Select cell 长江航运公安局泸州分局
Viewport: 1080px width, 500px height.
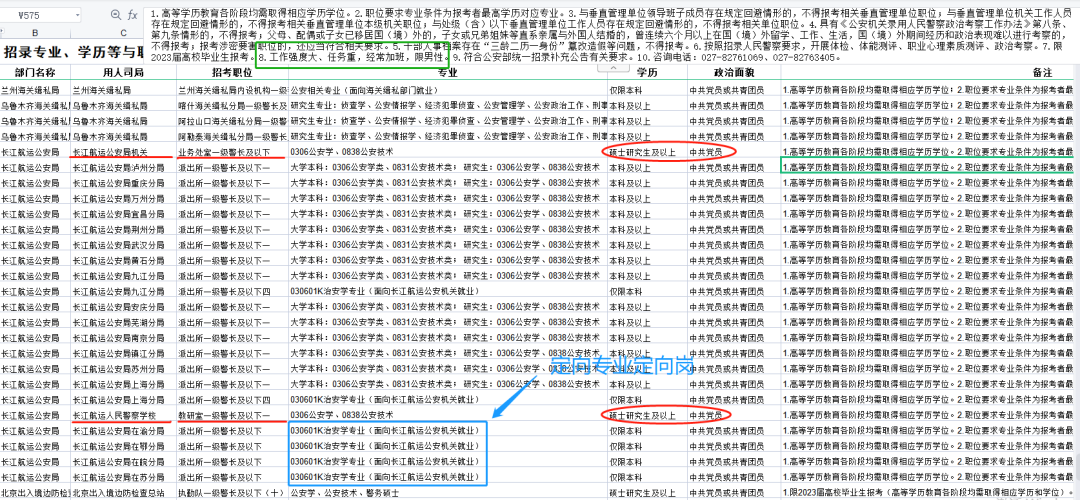123,167
